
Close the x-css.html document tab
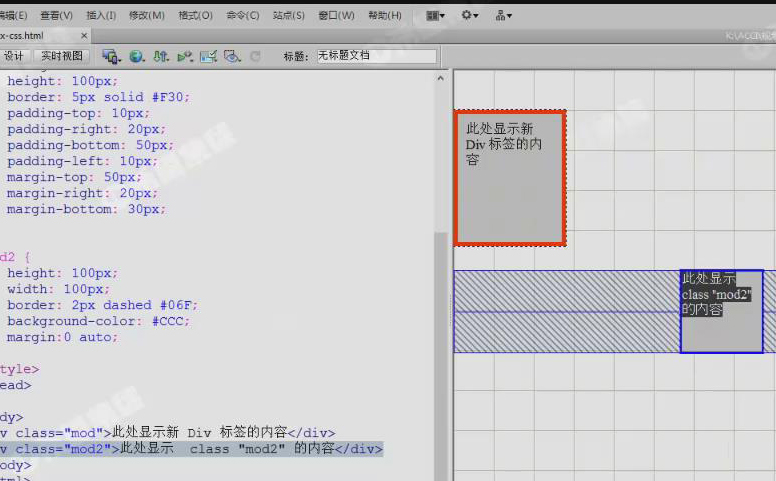click(x=84, y=35)
